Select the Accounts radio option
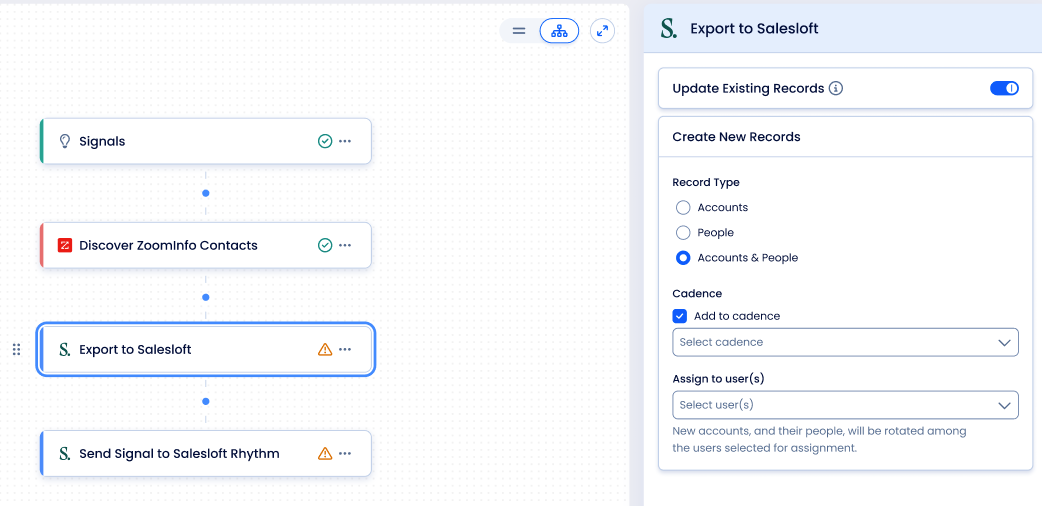Screen dimensions: 1042x506 tap(683, 207)
